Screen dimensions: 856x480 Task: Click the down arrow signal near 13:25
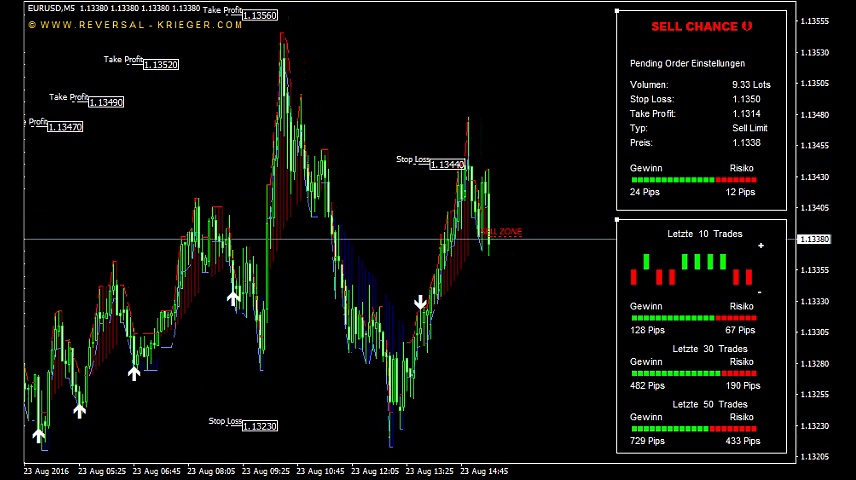click(420, 302)
